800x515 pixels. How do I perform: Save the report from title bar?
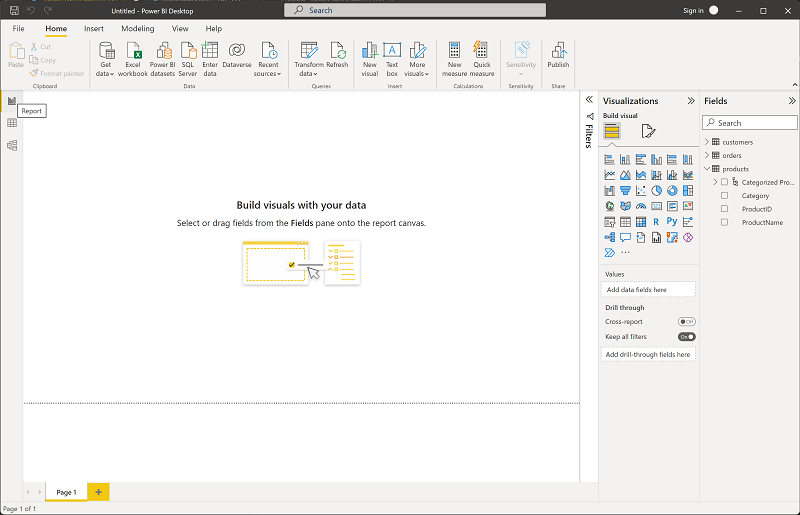pyautogui.click(x=14, y=10)
